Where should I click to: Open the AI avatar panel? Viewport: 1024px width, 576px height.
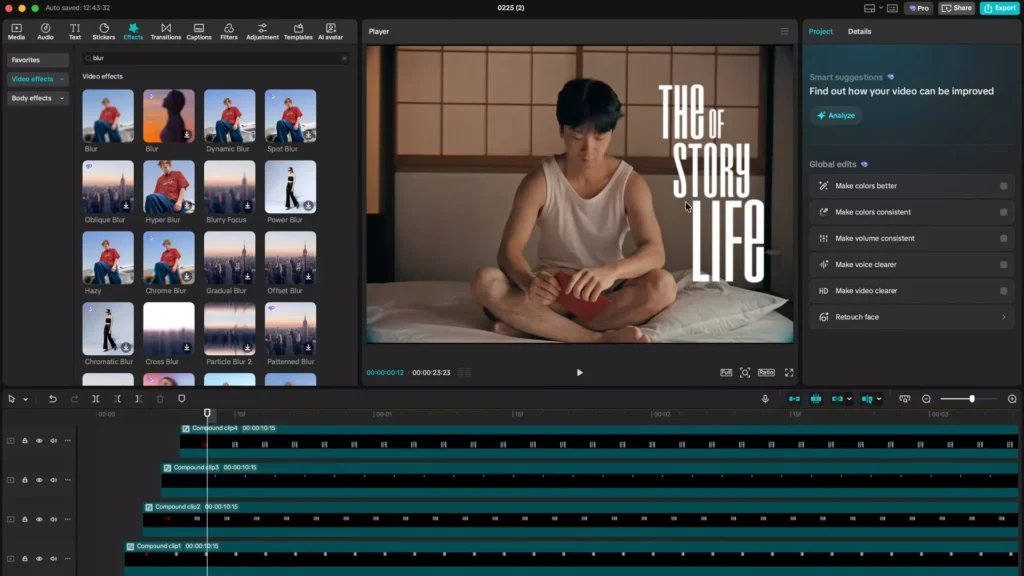(x=331, y=31)
